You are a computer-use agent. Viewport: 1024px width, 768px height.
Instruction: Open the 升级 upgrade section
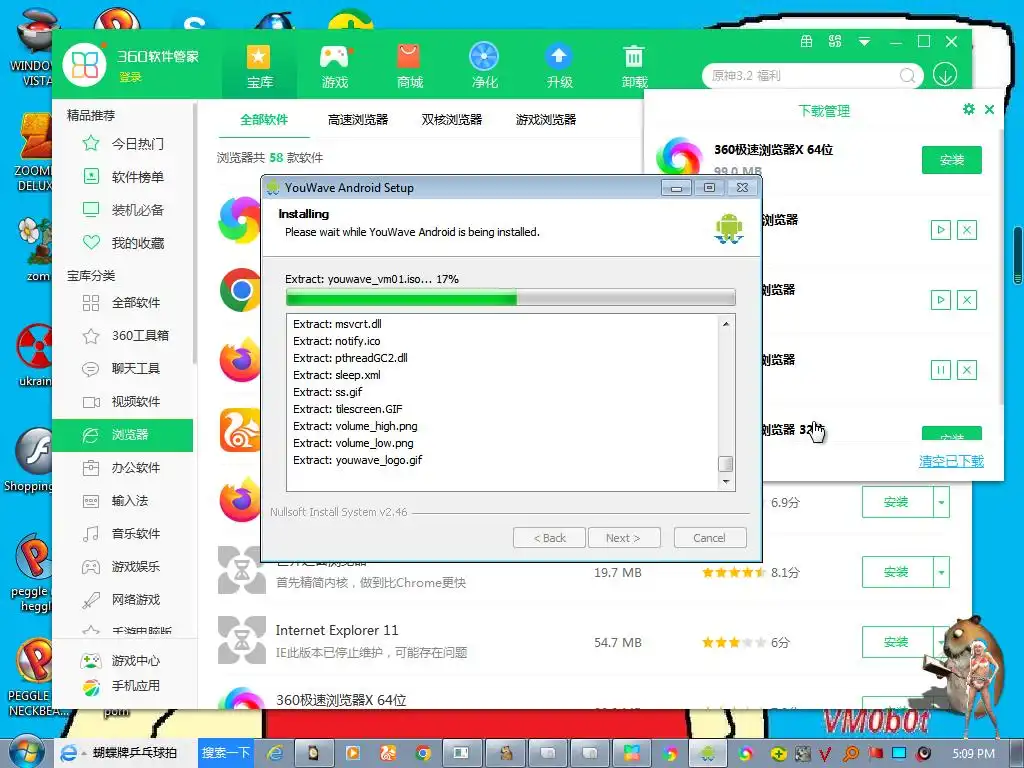pos(559,67)
